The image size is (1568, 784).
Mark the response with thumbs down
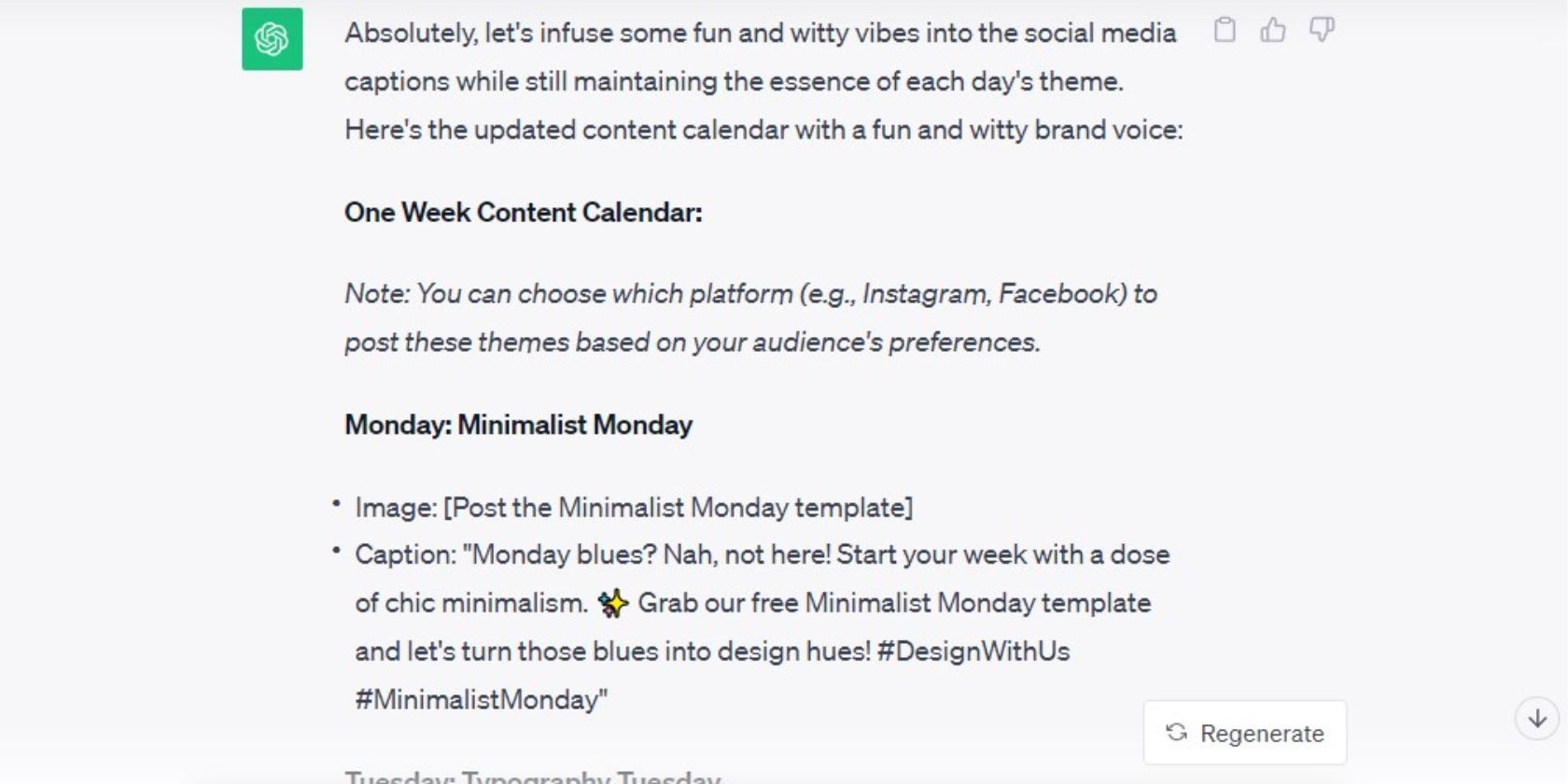coord(1322,31)
